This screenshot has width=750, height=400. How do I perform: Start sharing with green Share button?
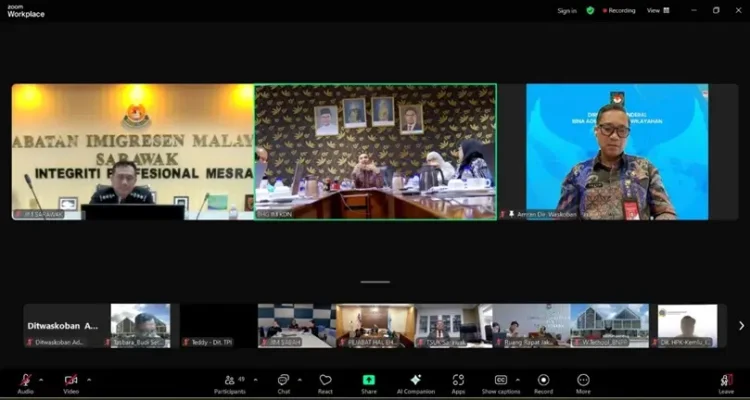368,381
